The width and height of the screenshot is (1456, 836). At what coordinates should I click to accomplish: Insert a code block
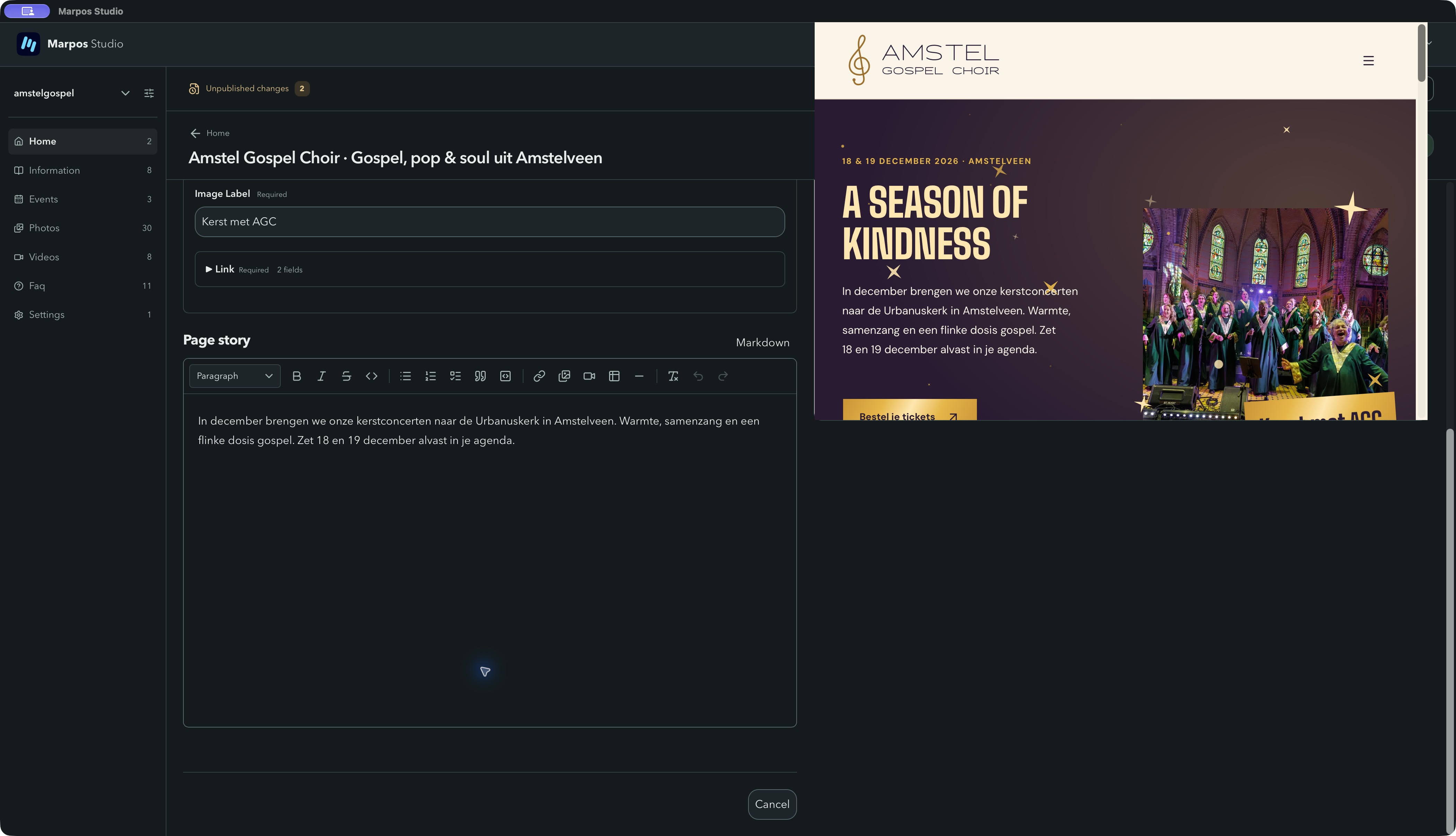pos(505,376)
